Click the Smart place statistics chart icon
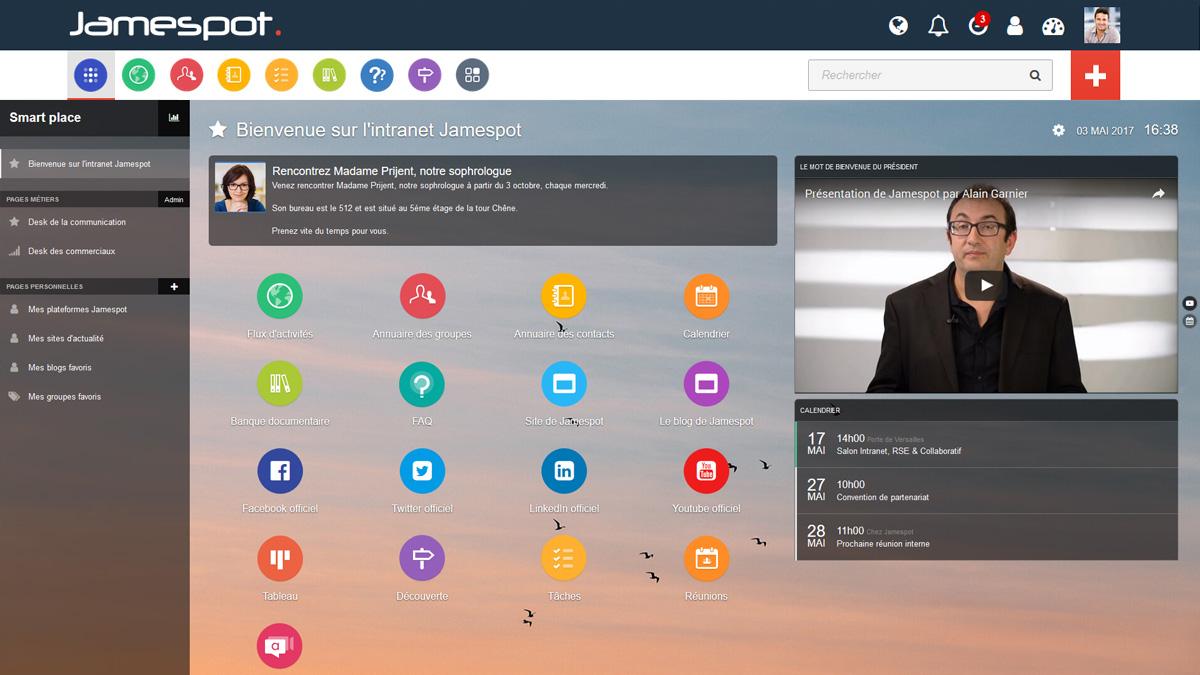 coord(174,117)
